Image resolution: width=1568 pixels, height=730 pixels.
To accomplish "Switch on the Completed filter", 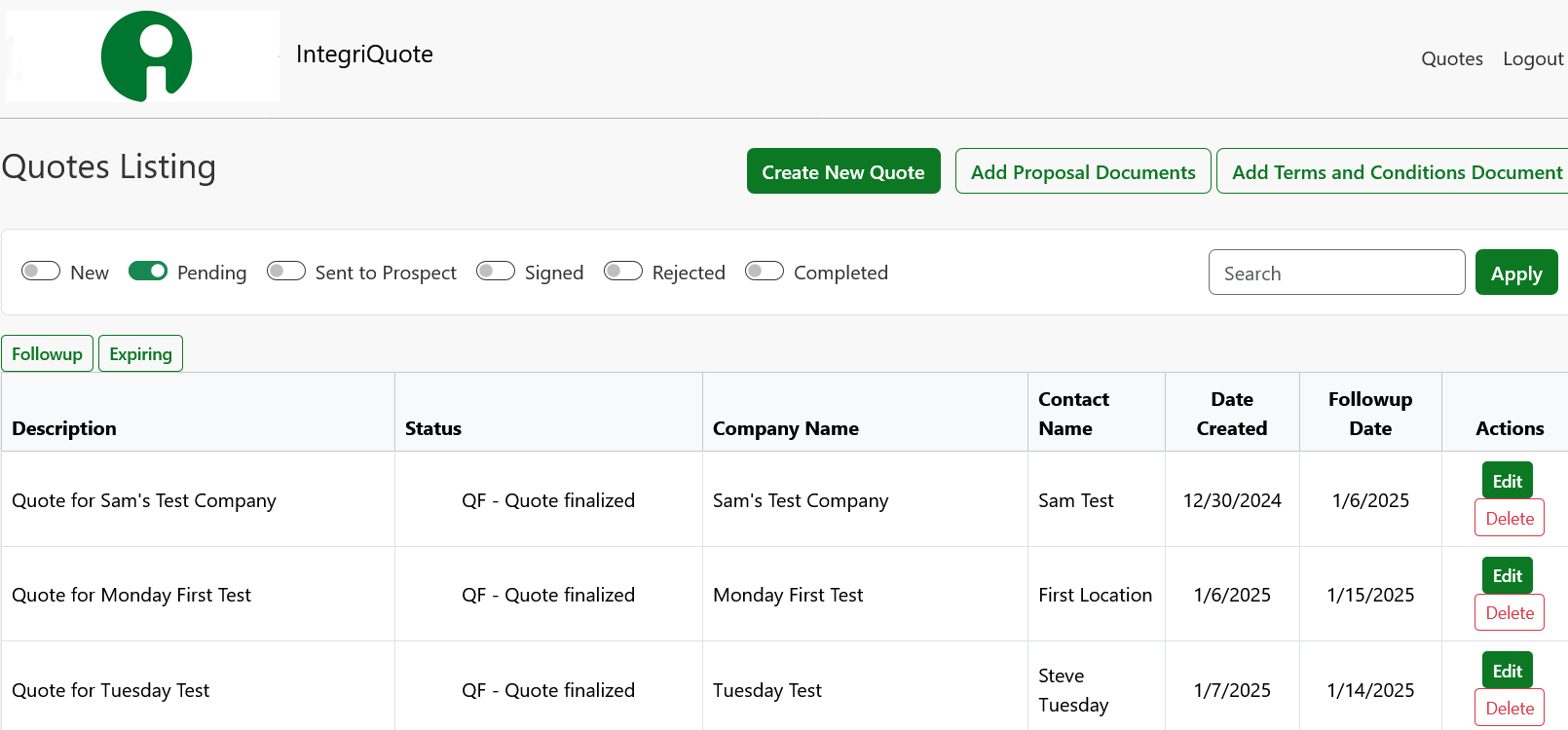I will (765, 272).
